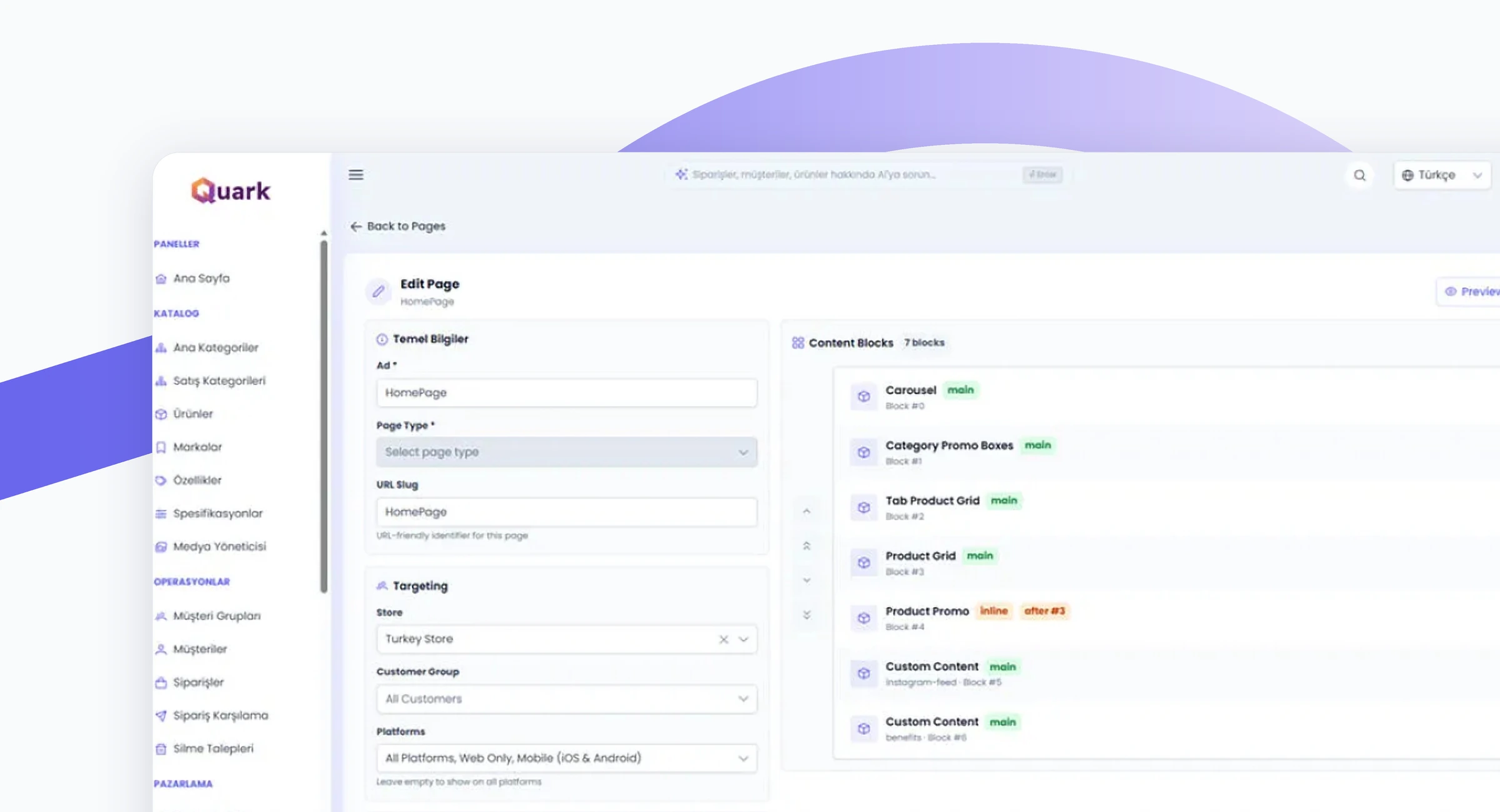Open Satış Kategorileri in sidebar
This screenshot has width=1500, height=812.
tap(210, 380)
